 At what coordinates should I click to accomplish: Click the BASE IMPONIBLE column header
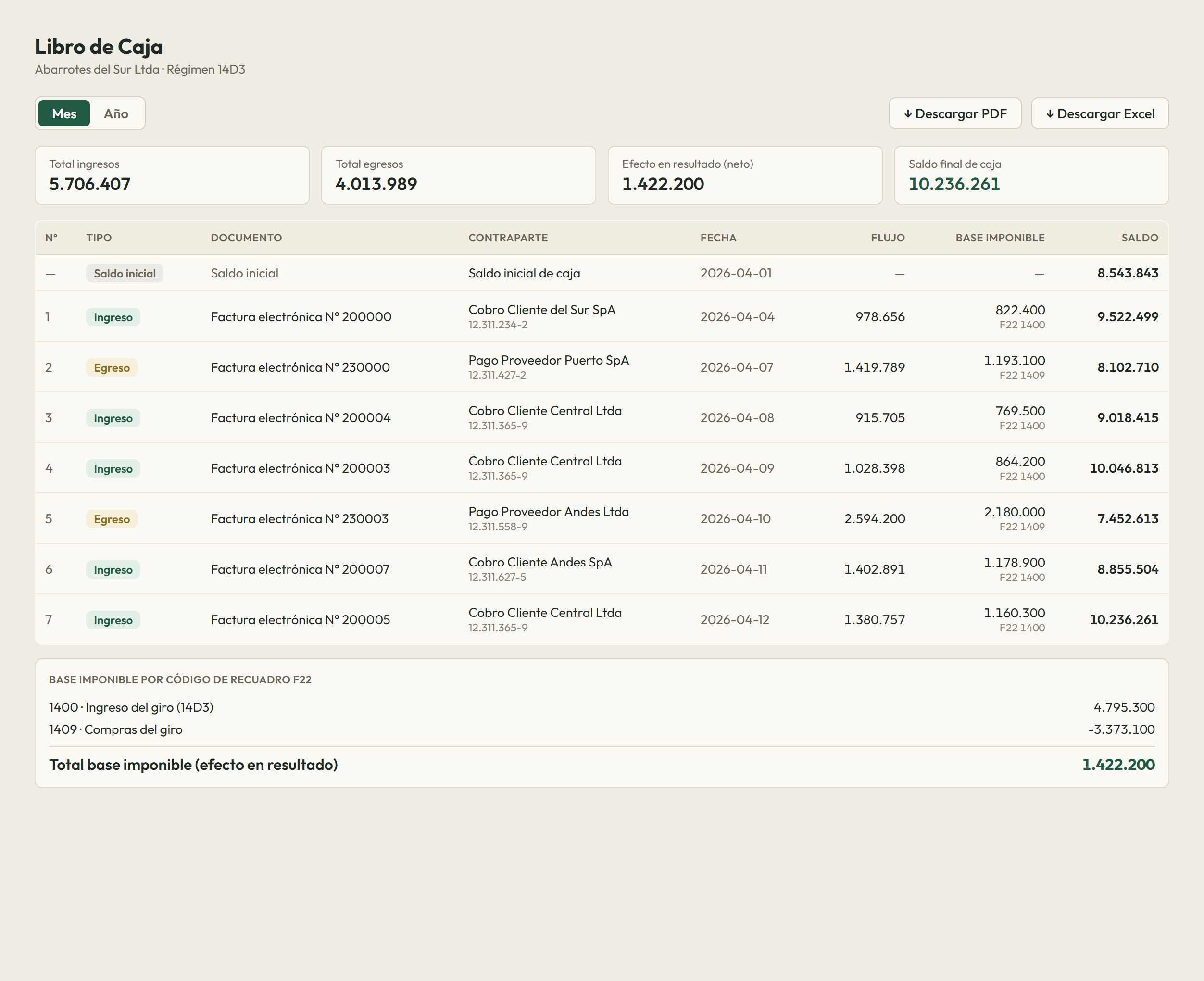point(1000,238)
